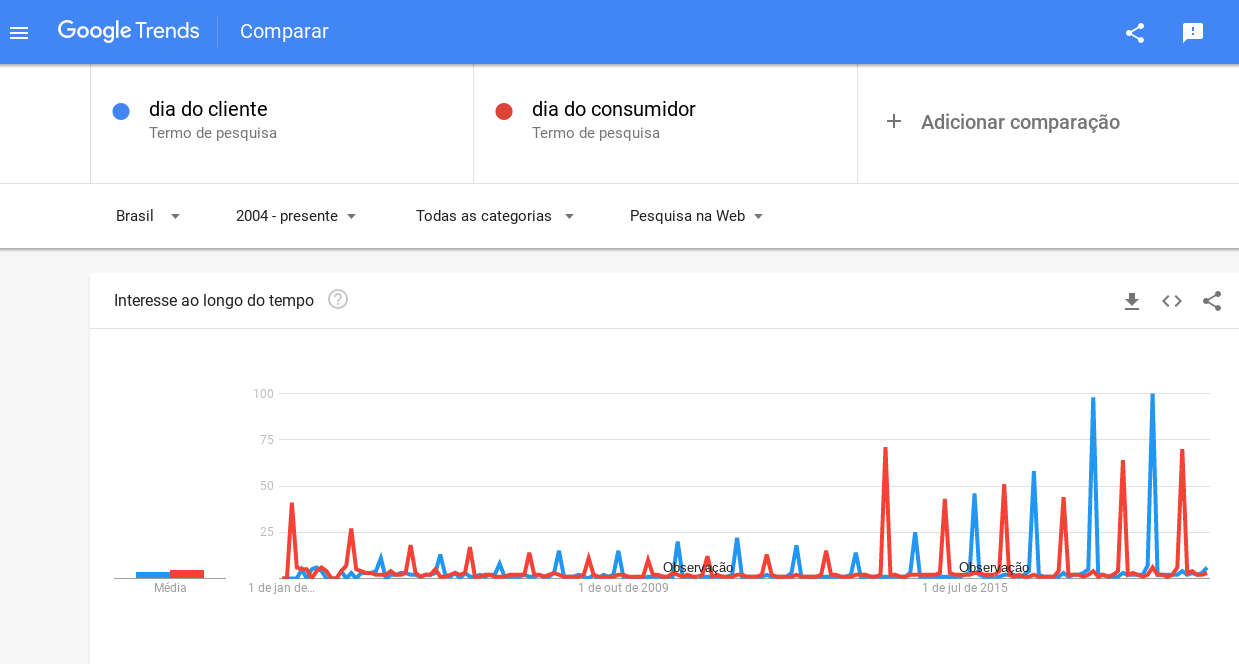1239x664 pixels.
Task: Click the plus icon to add comparison
Action: [x=894, y=121]
